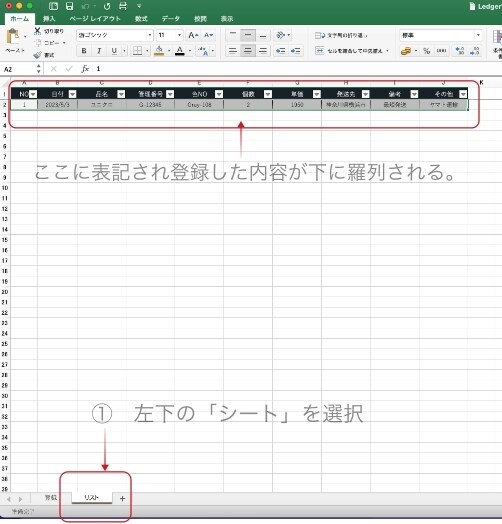Click the Name Box showing A2
The width and height of the screenshot is (502, 524).
coord(19,69)
